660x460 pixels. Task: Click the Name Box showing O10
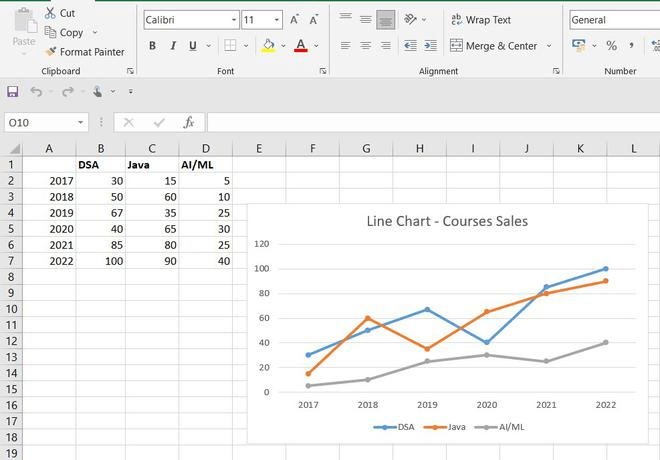46,122
